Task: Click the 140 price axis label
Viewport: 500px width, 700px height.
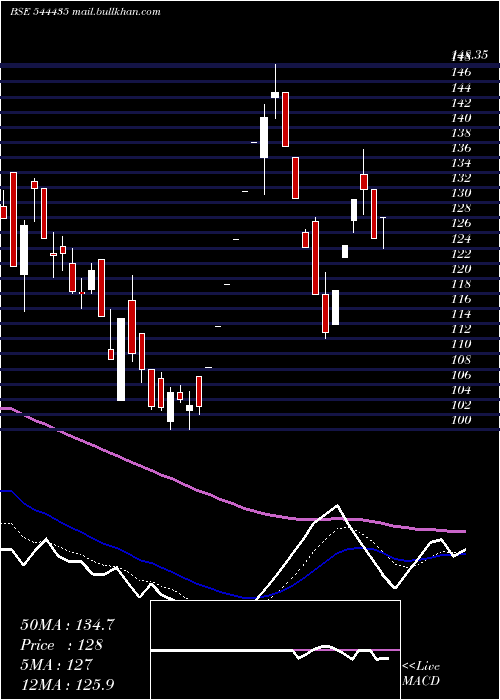Action: tap(462, 118)
